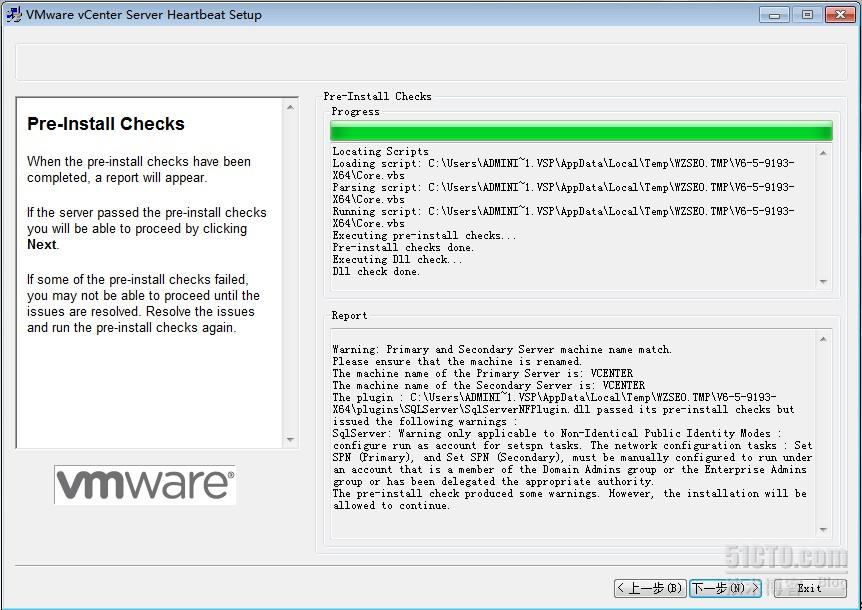
Task: Click the Secondary Server machine name line
Action: 489,386
